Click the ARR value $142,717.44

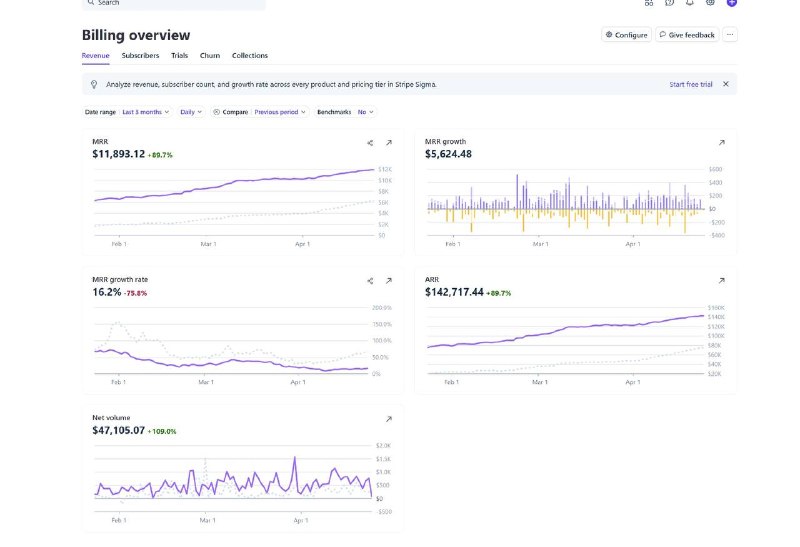(454, 292)
